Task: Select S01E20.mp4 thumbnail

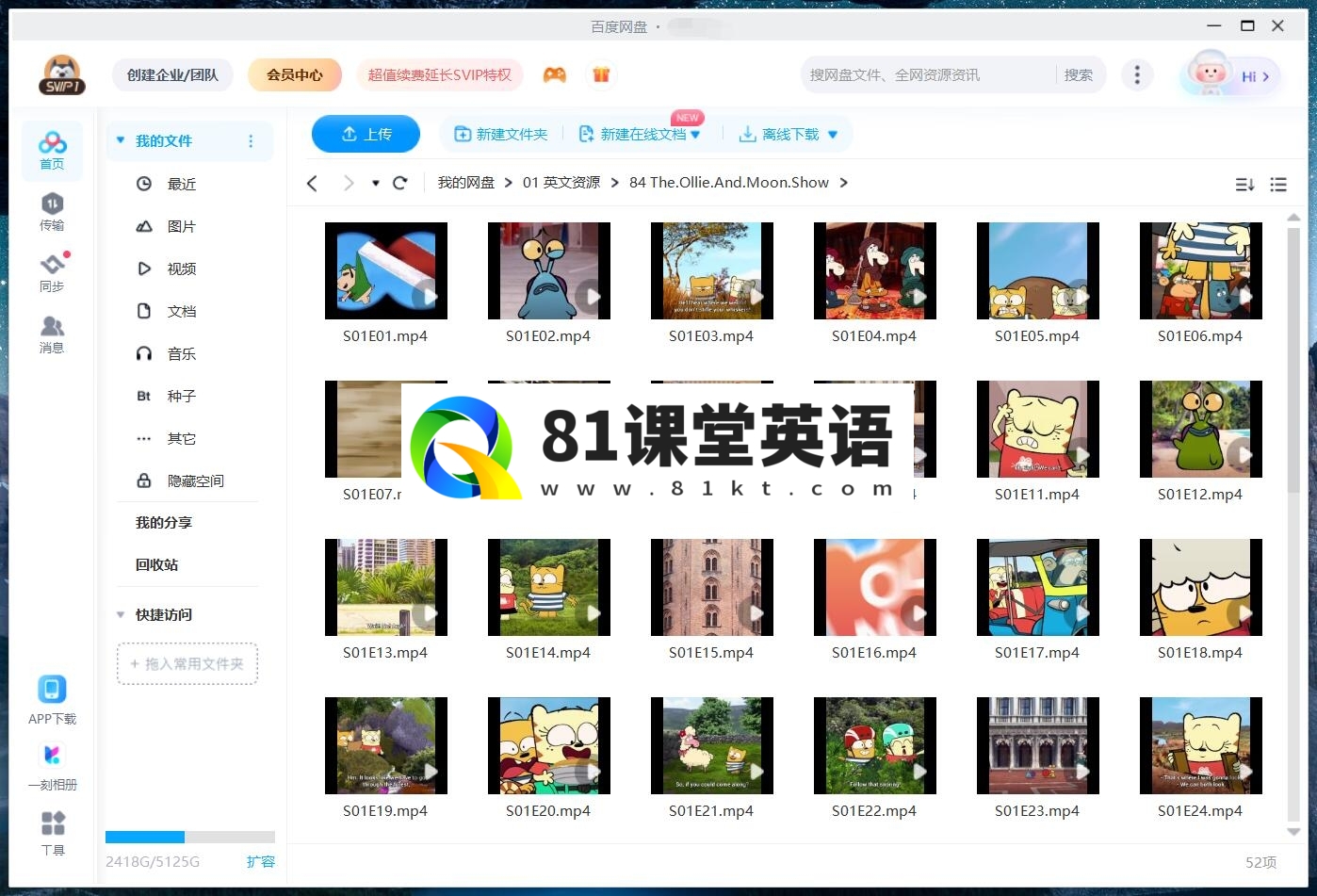Action: 549,746
